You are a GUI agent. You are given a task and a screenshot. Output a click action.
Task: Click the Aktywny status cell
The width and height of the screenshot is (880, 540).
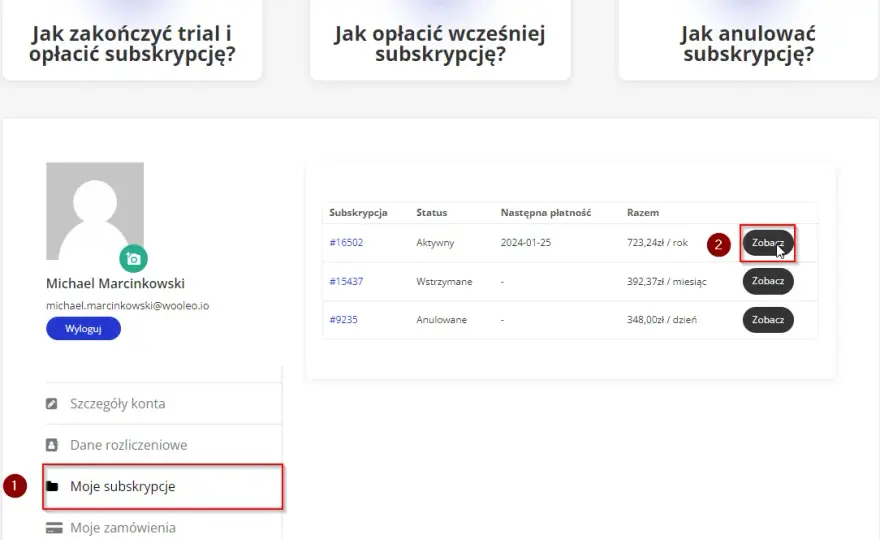[435, 243]
